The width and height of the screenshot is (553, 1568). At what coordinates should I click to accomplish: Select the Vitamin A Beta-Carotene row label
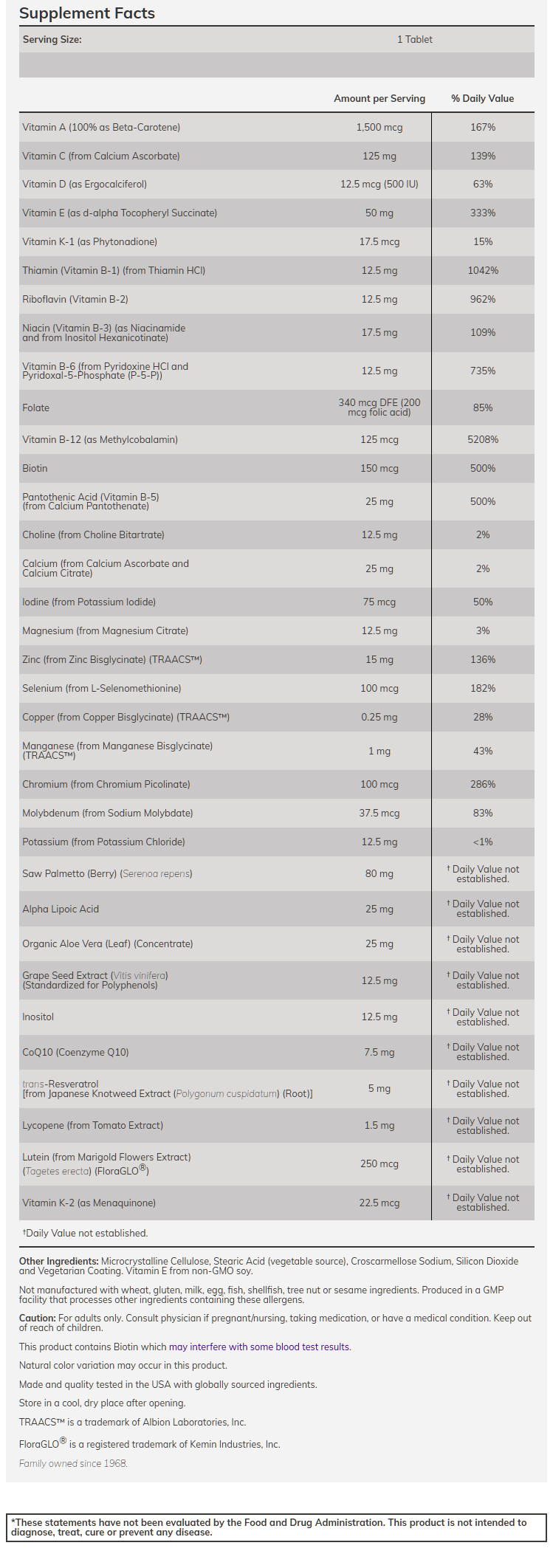coord(101,128)
